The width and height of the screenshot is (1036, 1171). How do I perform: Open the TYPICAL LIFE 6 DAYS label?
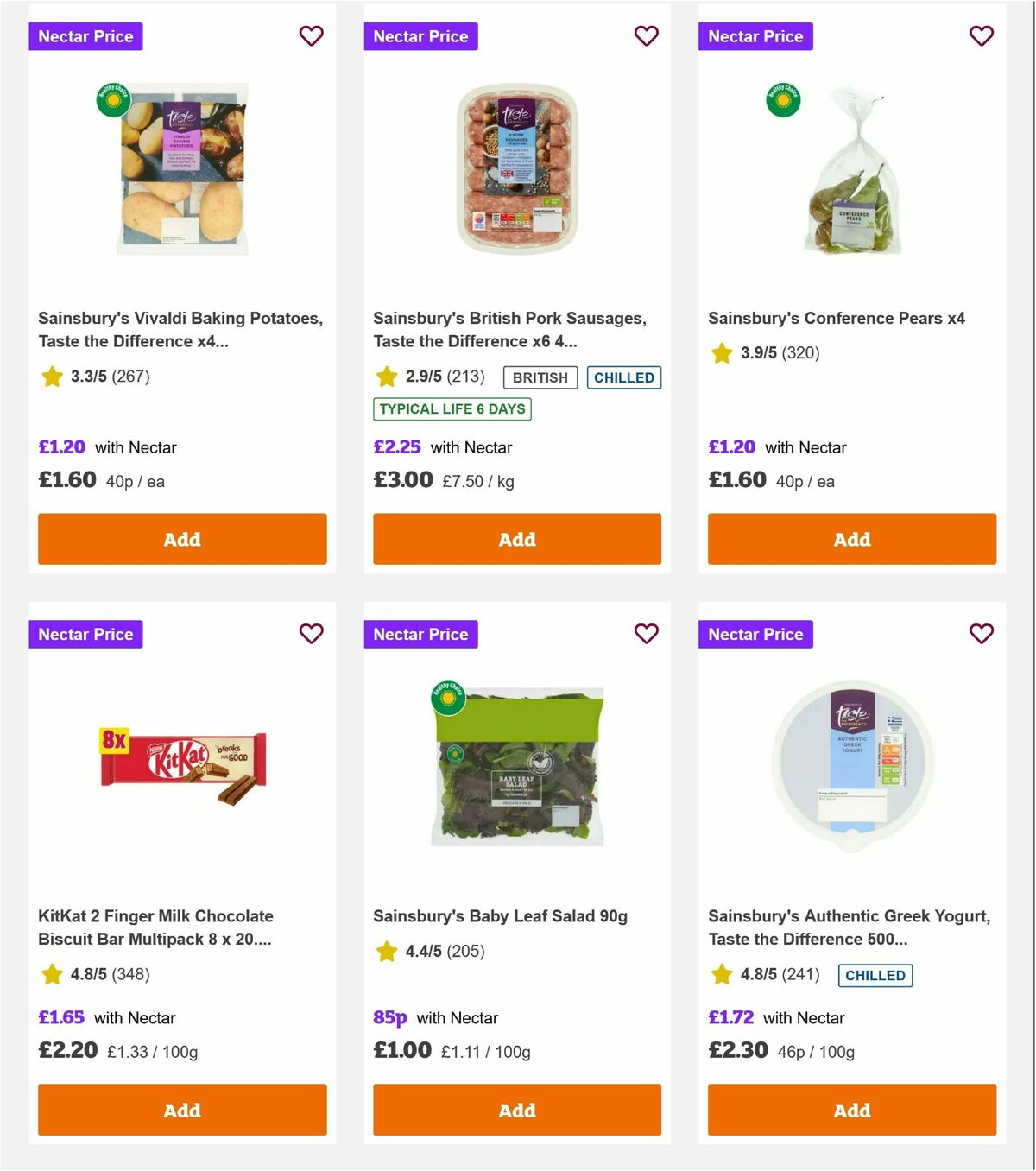[452, 409]
